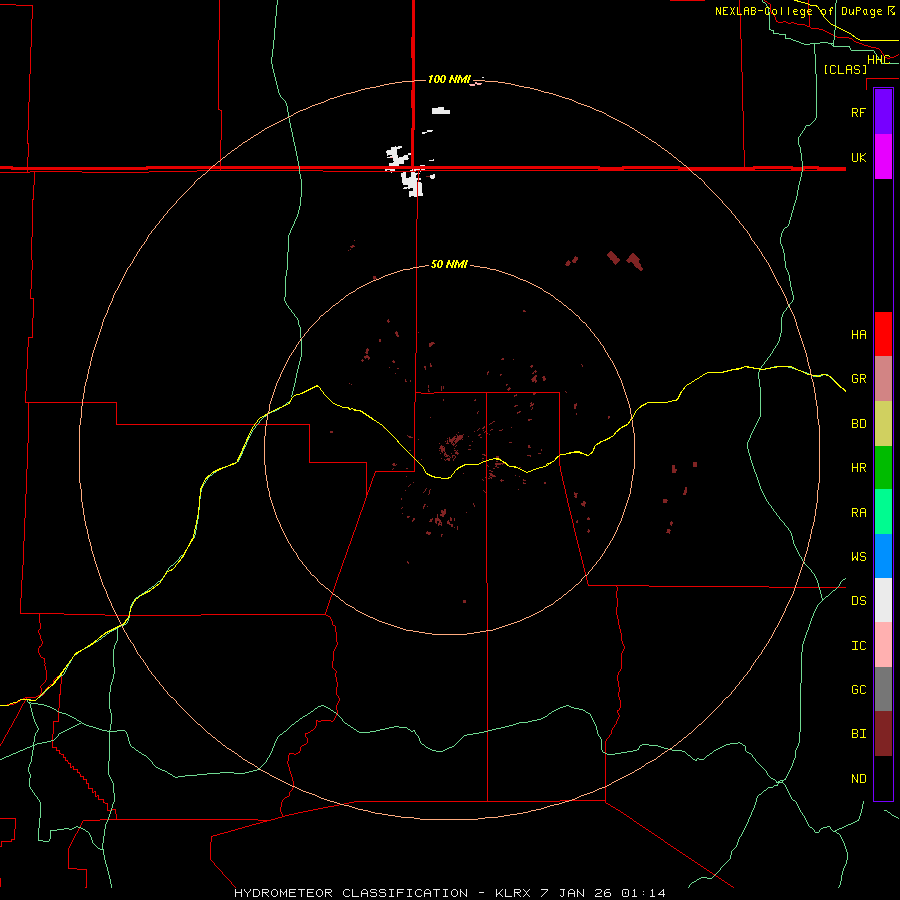This screenshot has width=900, height=900.
Task: Click the GC gray legend swatch
Action: tap(883, 689)
